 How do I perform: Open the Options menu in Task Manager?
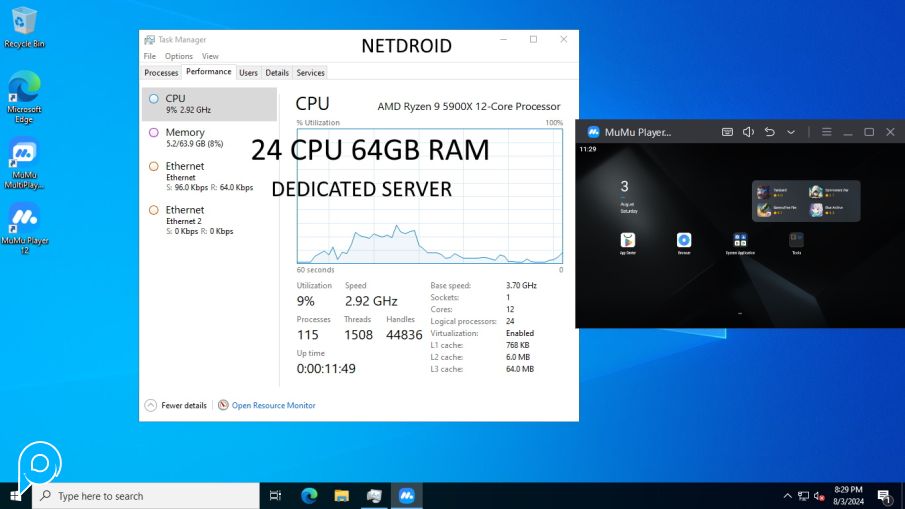[x=179, y=56]
